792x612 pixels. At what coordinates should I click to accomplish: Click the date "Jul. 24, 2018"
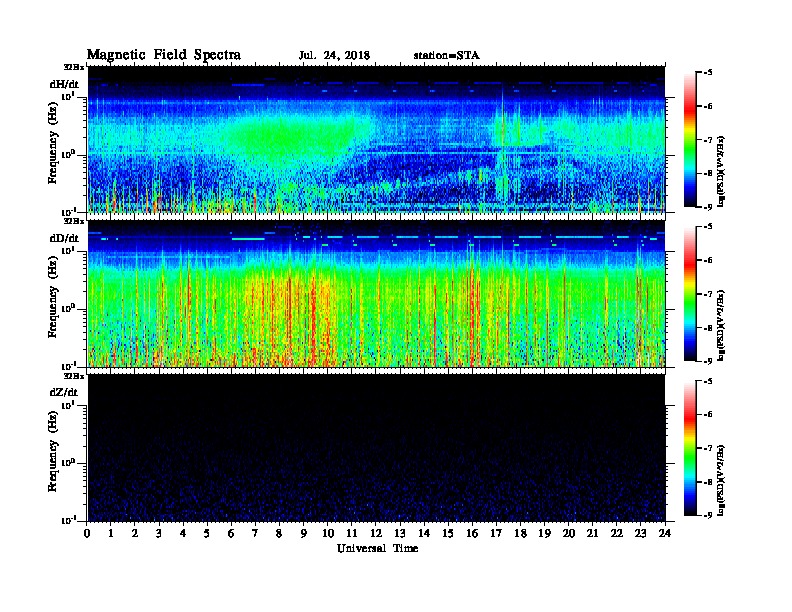[x=334, y=56]
